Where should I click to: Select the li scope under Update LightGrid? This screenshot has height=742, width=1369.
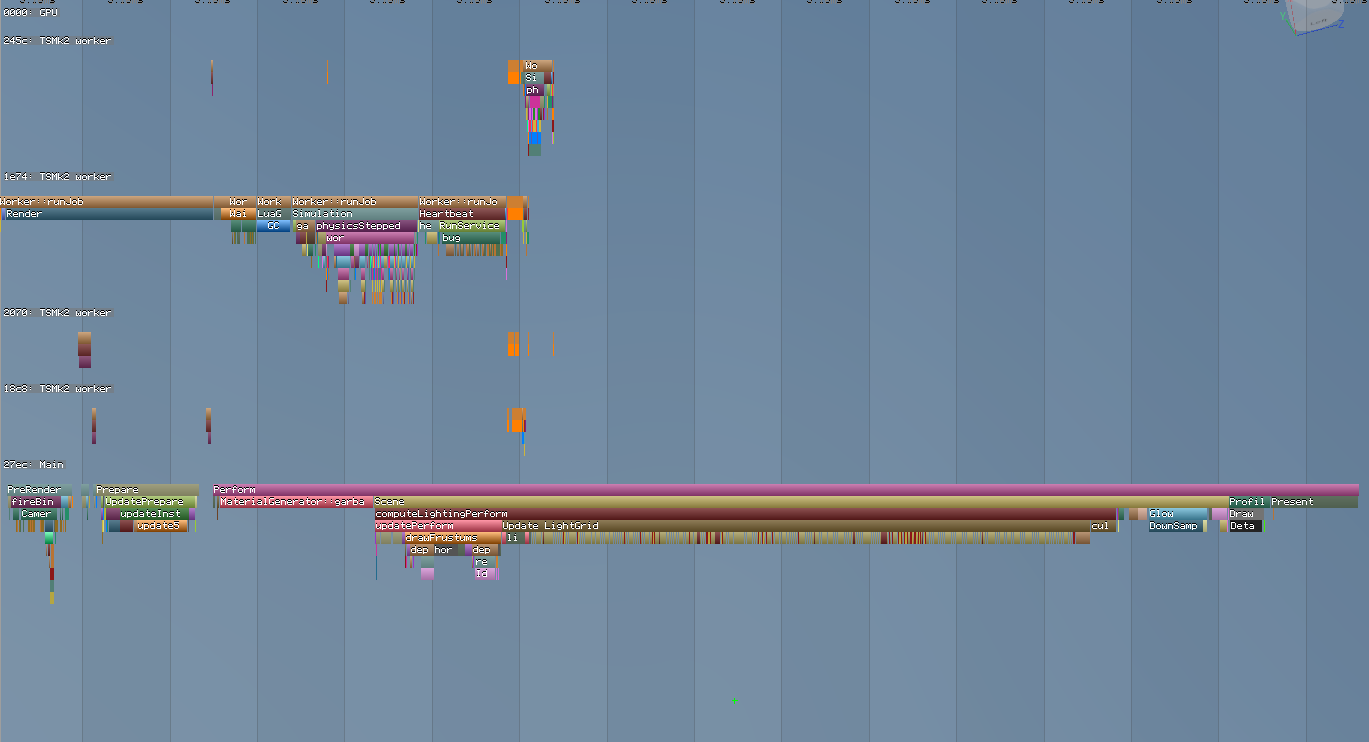[x=513, y=538]
